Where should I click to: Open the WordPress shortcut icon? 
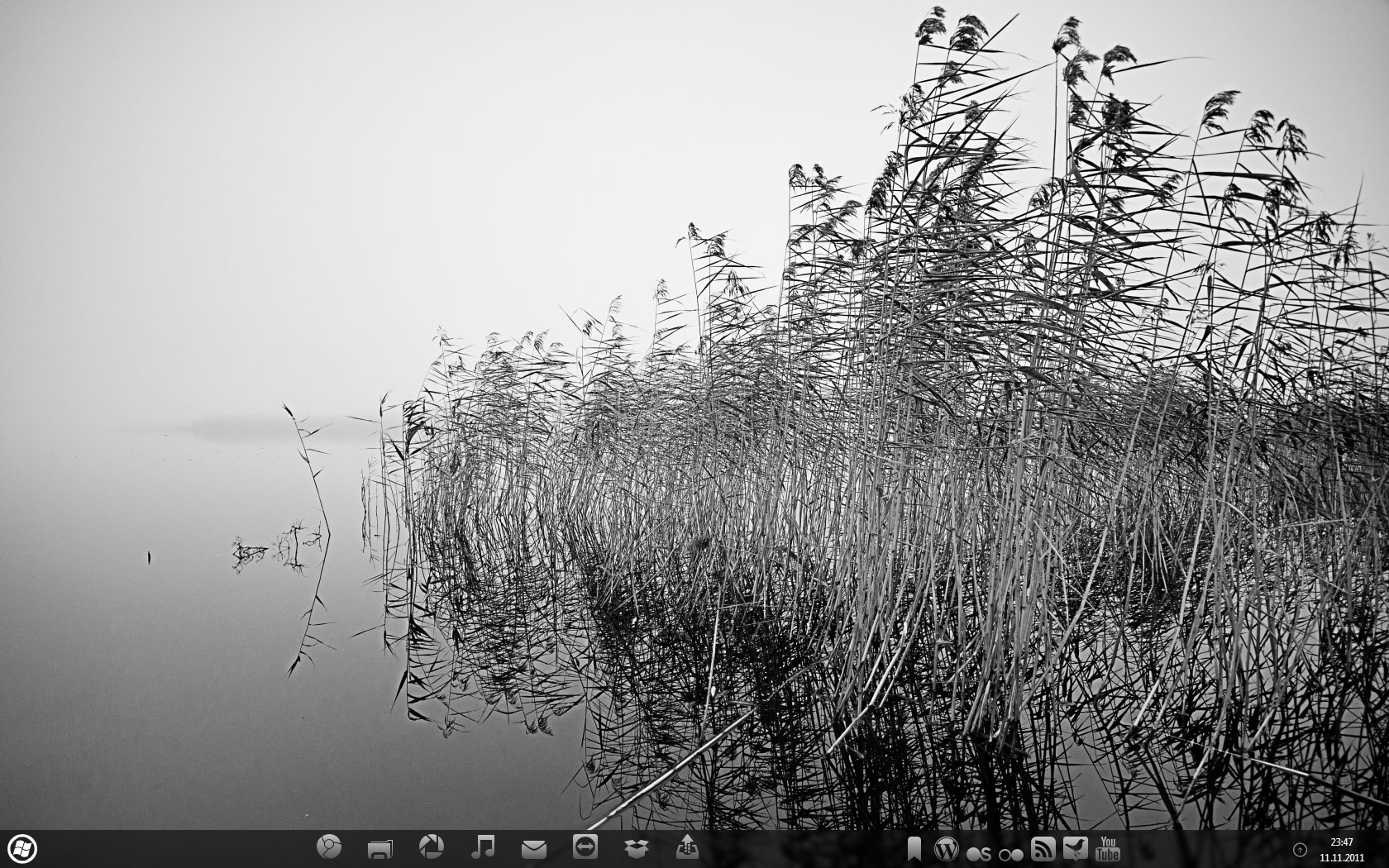[946, 848]
